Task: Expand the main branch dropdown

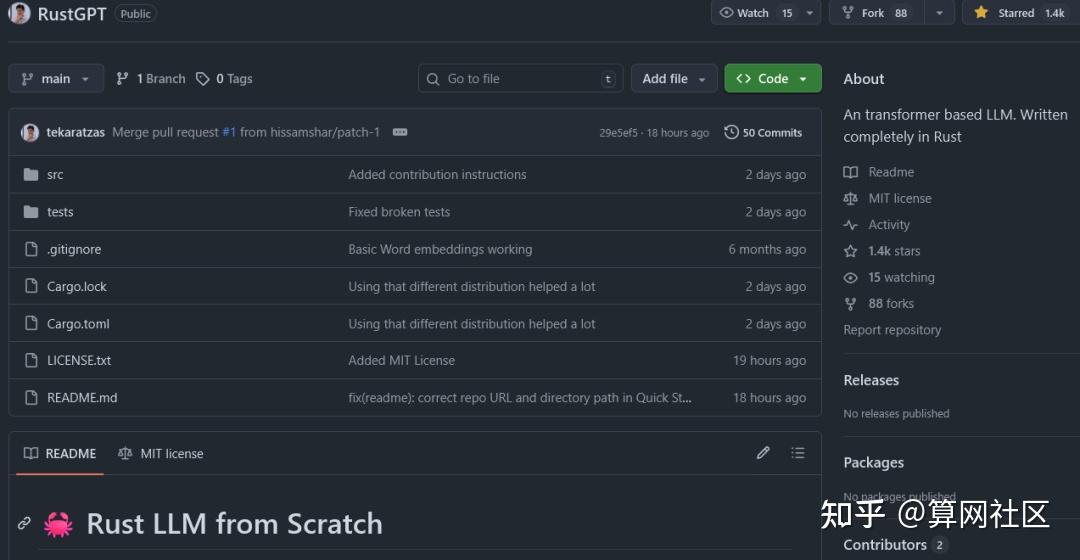Action: 56,79
